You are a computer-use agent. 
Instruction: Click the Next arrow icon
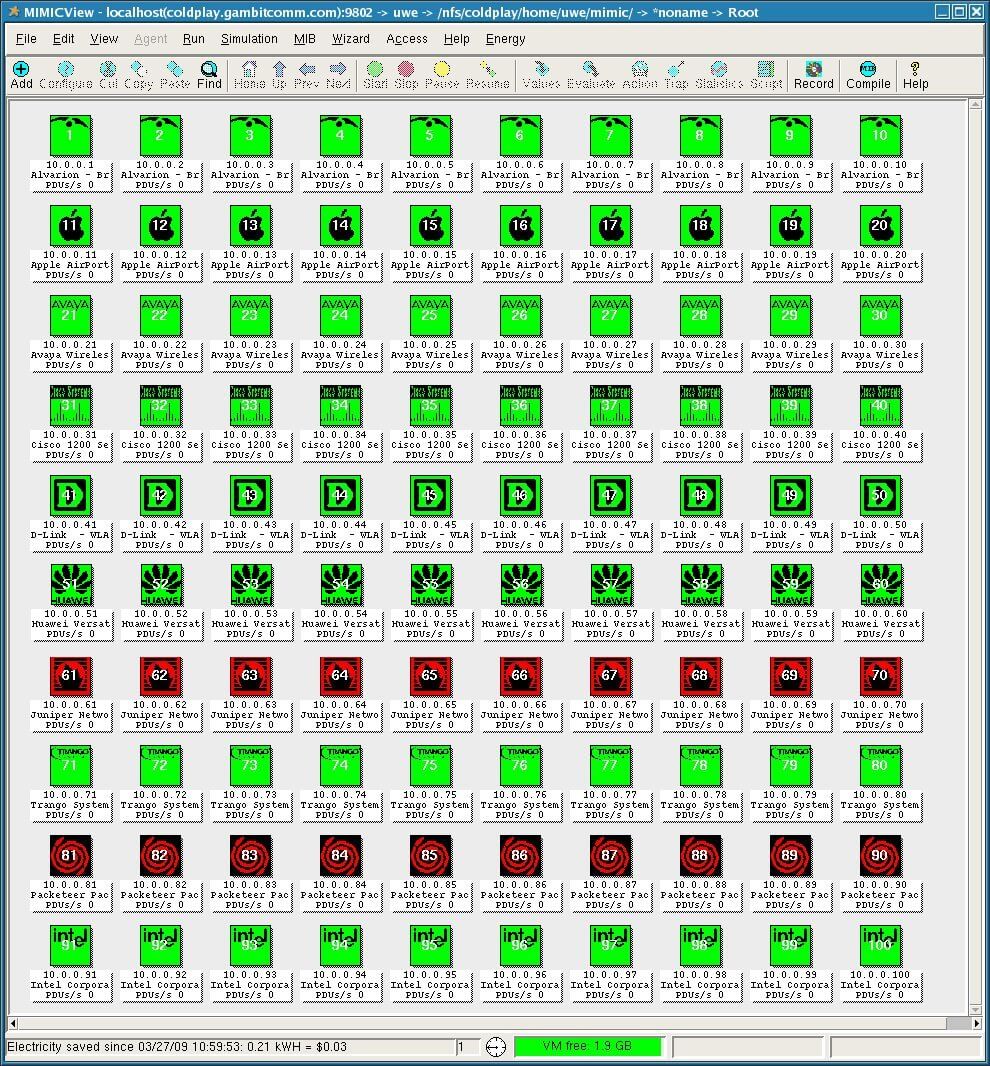338,75
